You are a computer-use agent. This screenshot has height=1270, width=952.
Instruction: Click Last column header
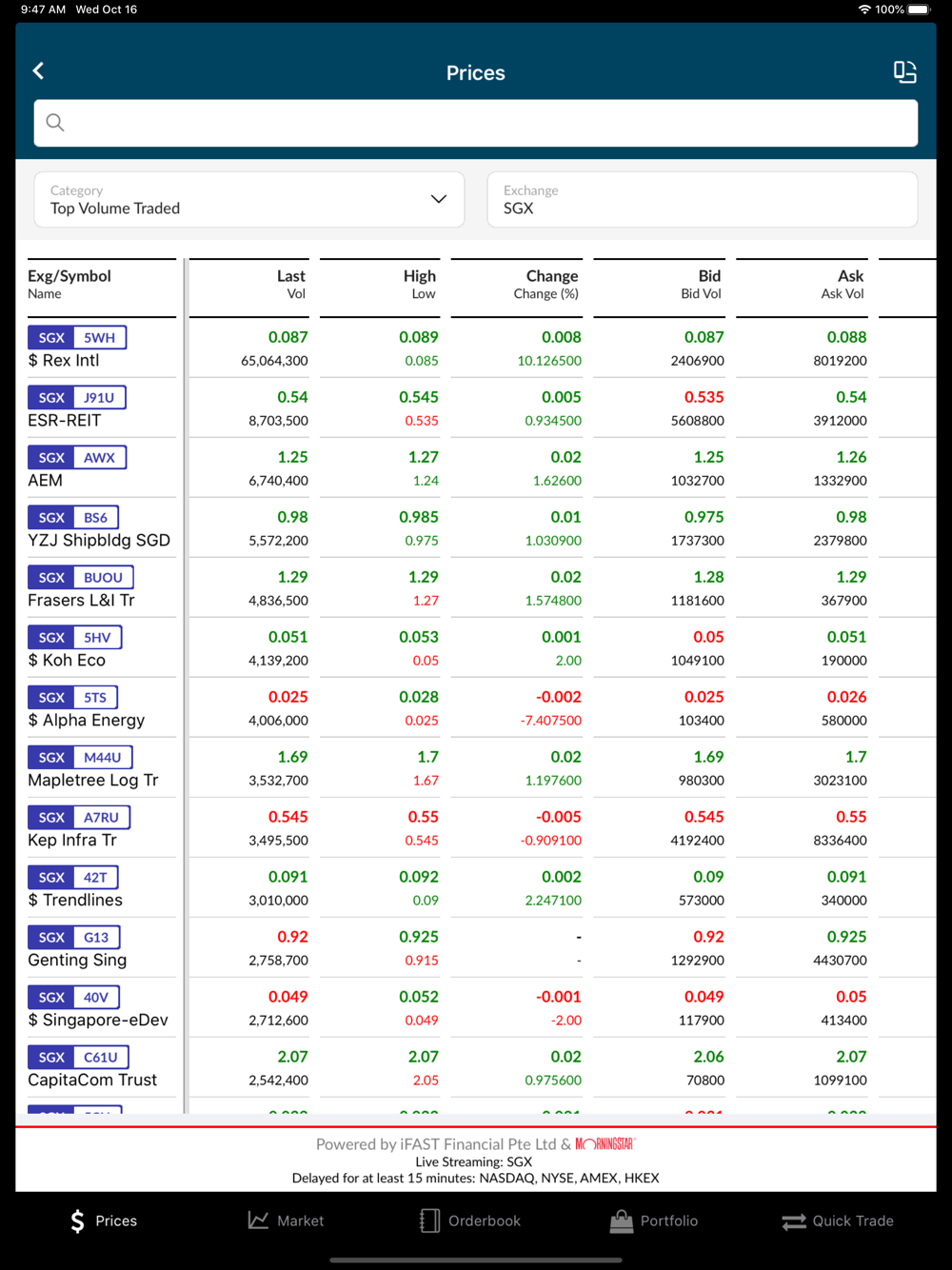point(291,276)
